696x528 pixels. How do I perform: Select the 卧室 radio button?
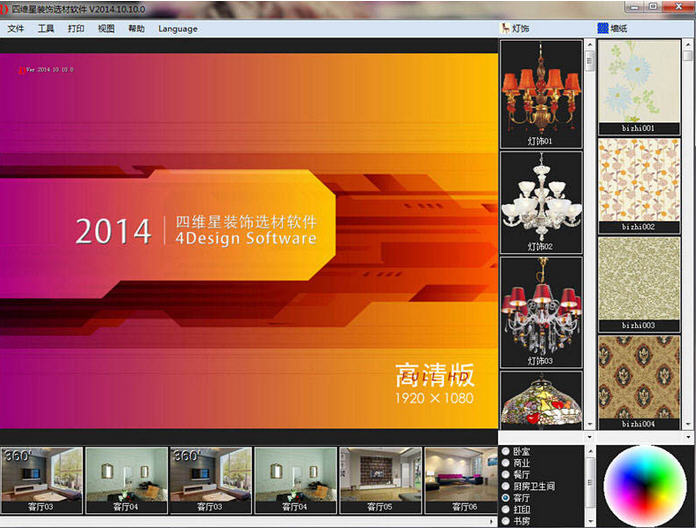click(x=506, y=451)
